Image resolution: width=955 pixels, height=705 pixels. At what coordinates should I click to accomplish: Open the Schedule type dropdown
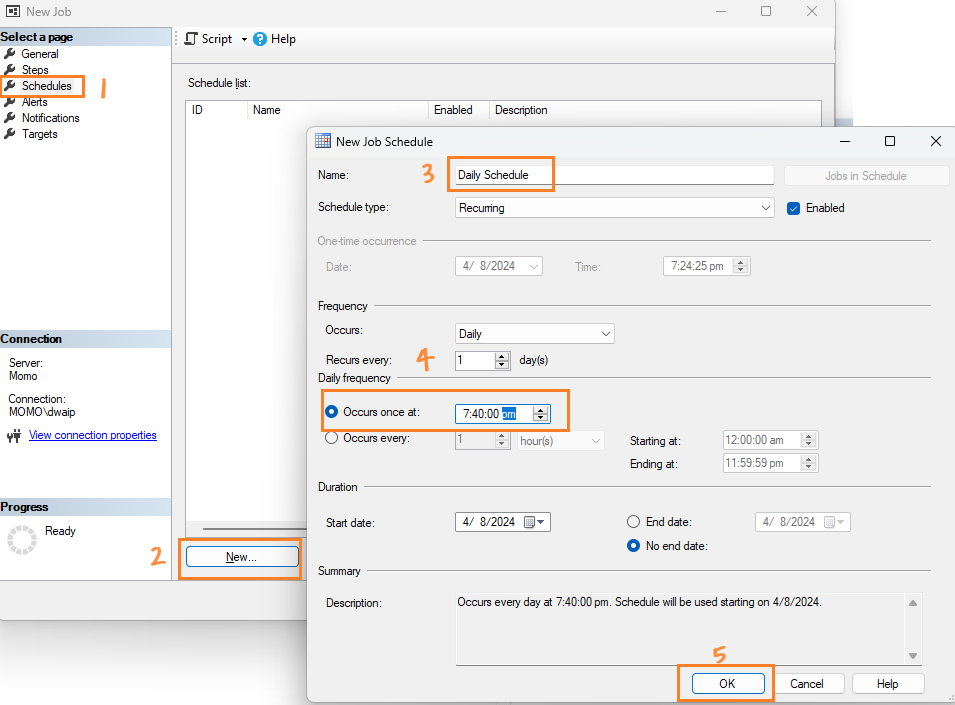point(615,208)
